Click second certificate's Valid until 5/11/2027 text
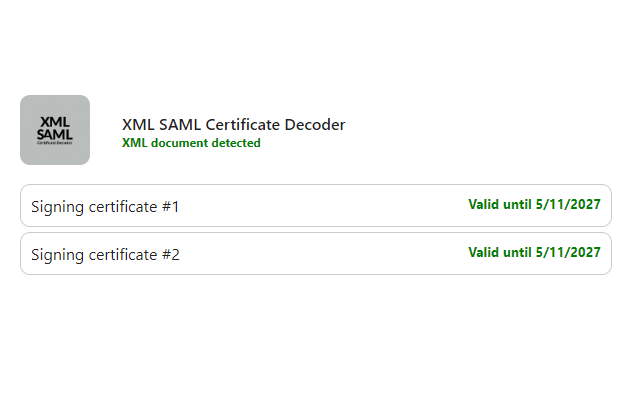The image size is (640, 400). click(x=534, y=252)
